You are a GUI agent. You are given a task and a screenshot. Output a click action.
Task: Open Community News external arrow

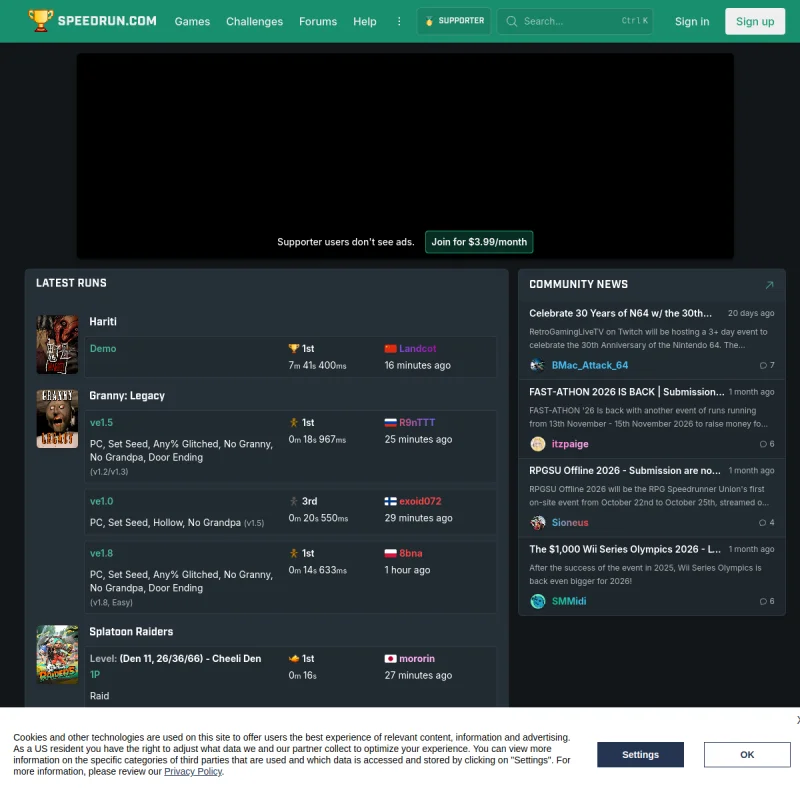click(x=769, y=285)
